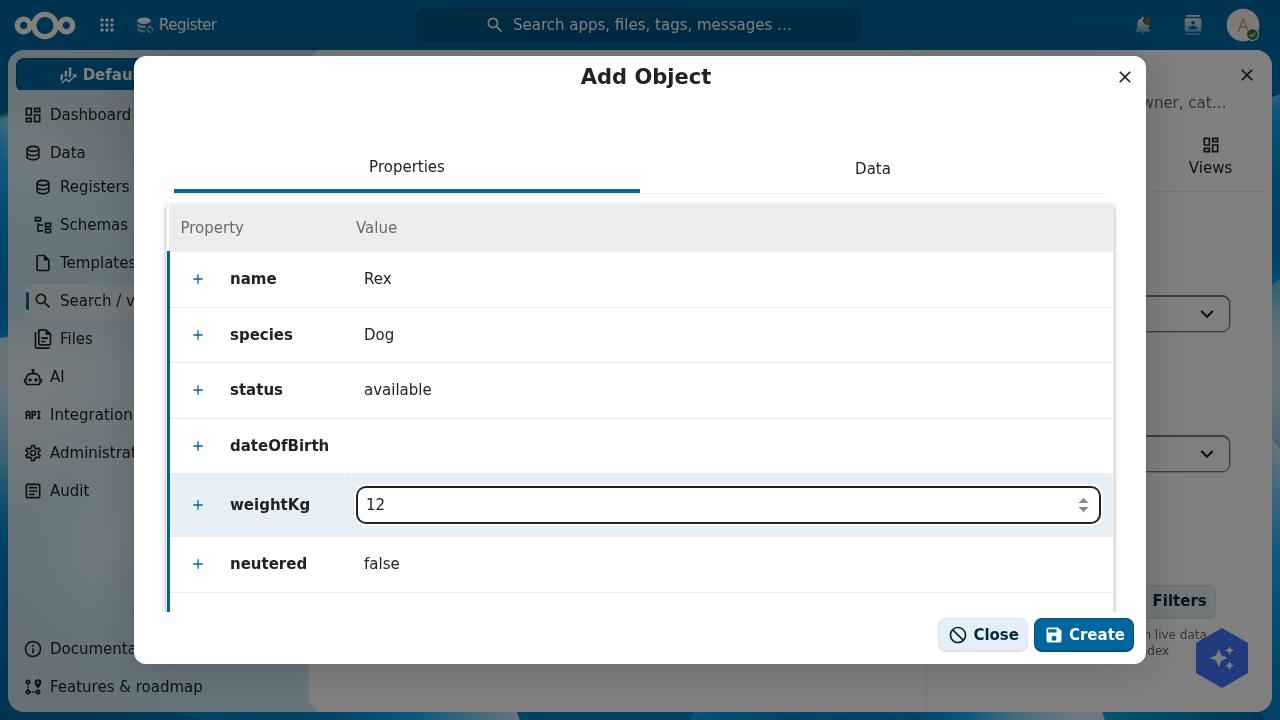Open the Documentation link

[x=92, y=649]
